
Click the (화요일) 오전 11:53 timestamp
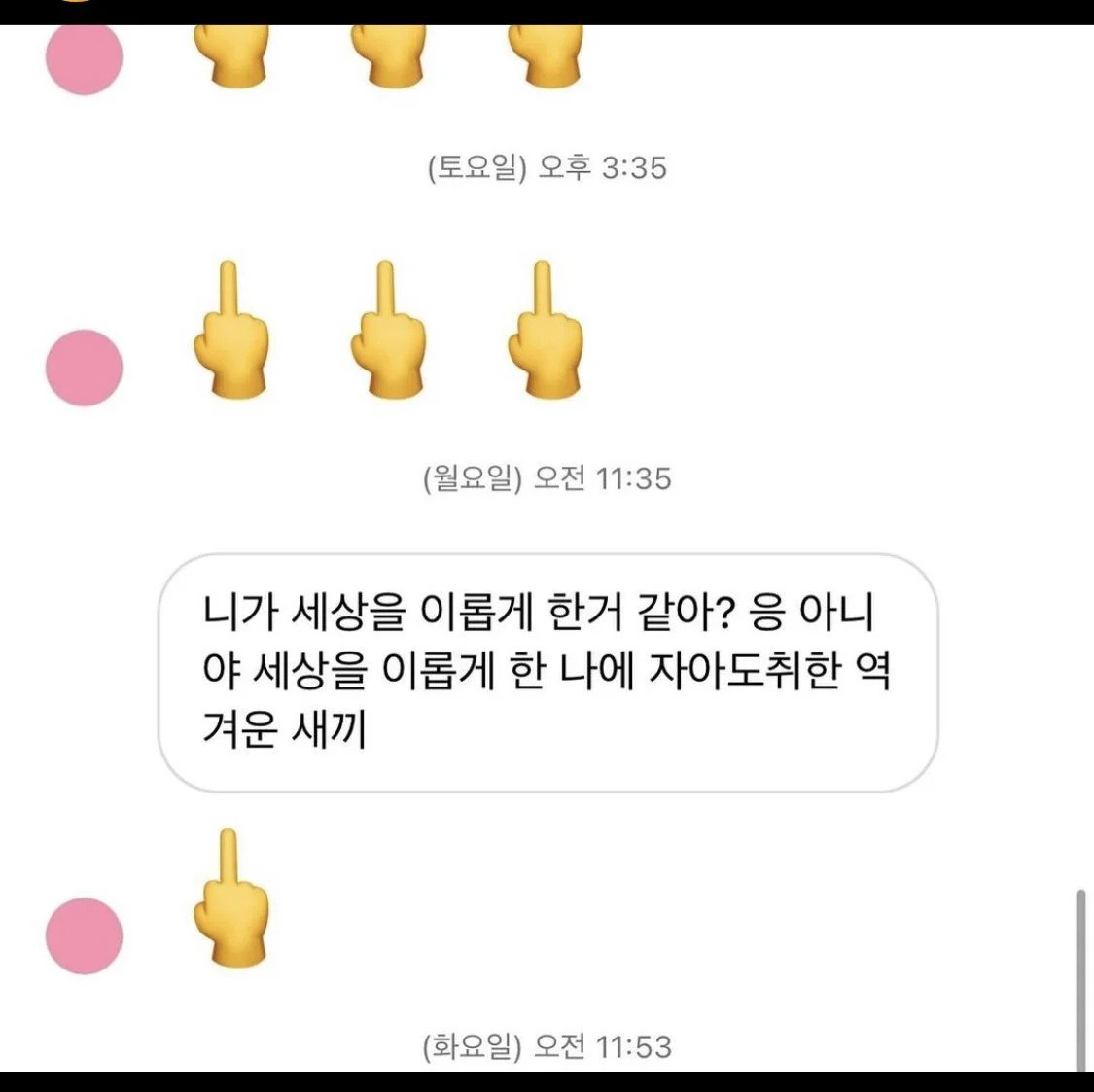pos(547,1046)
